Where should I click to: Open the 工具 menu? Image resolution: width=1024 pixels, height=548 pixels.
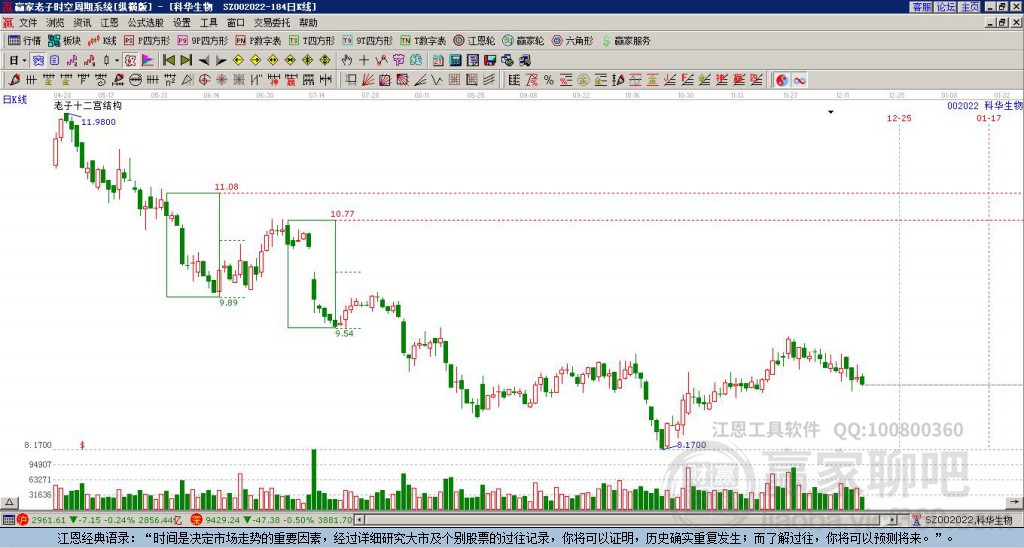[209, 23]
